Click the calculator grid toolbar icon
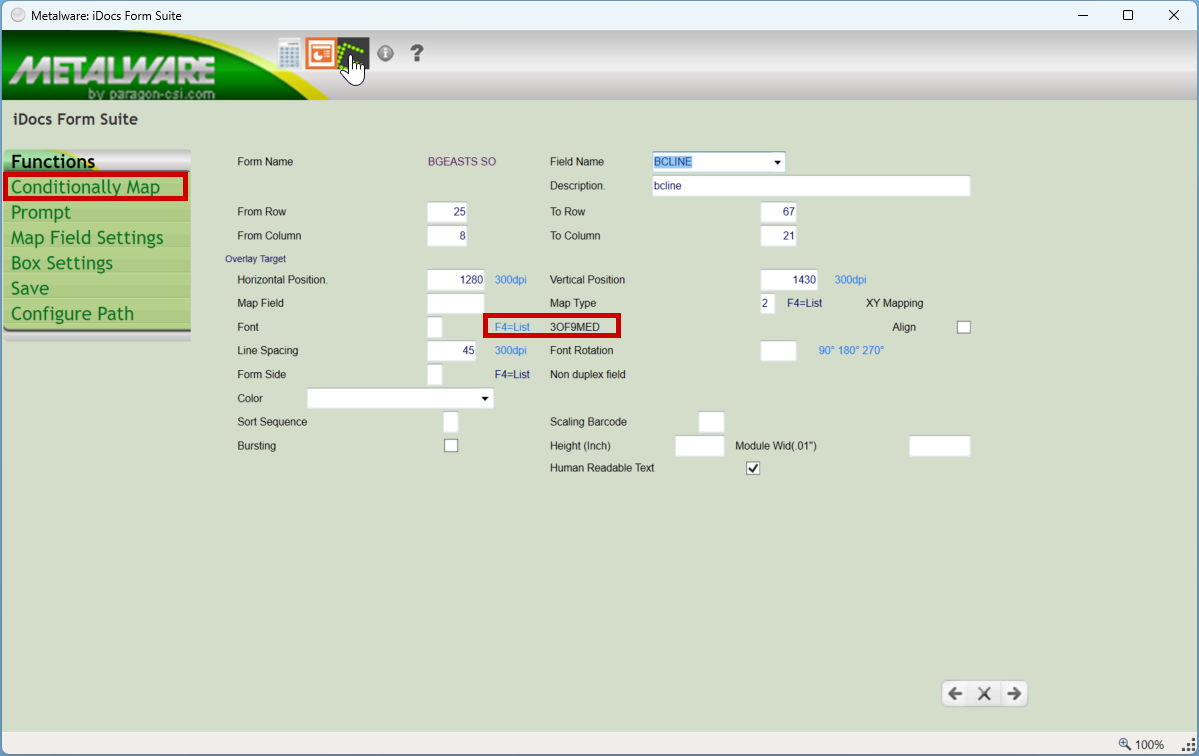1199x756 pixels. pyautogui.click(x=289, y=54)
